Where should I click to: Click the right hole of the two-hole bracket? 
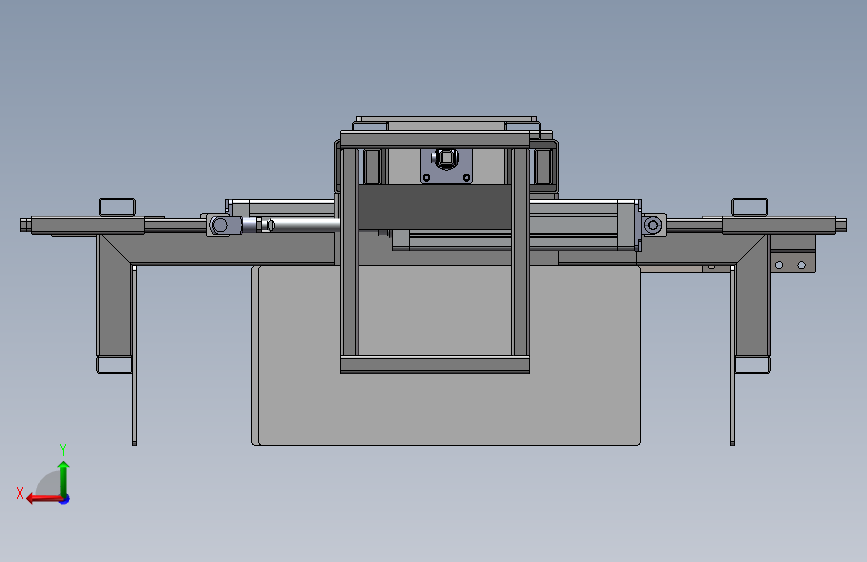pyautogui.click(x=801, y=266)
